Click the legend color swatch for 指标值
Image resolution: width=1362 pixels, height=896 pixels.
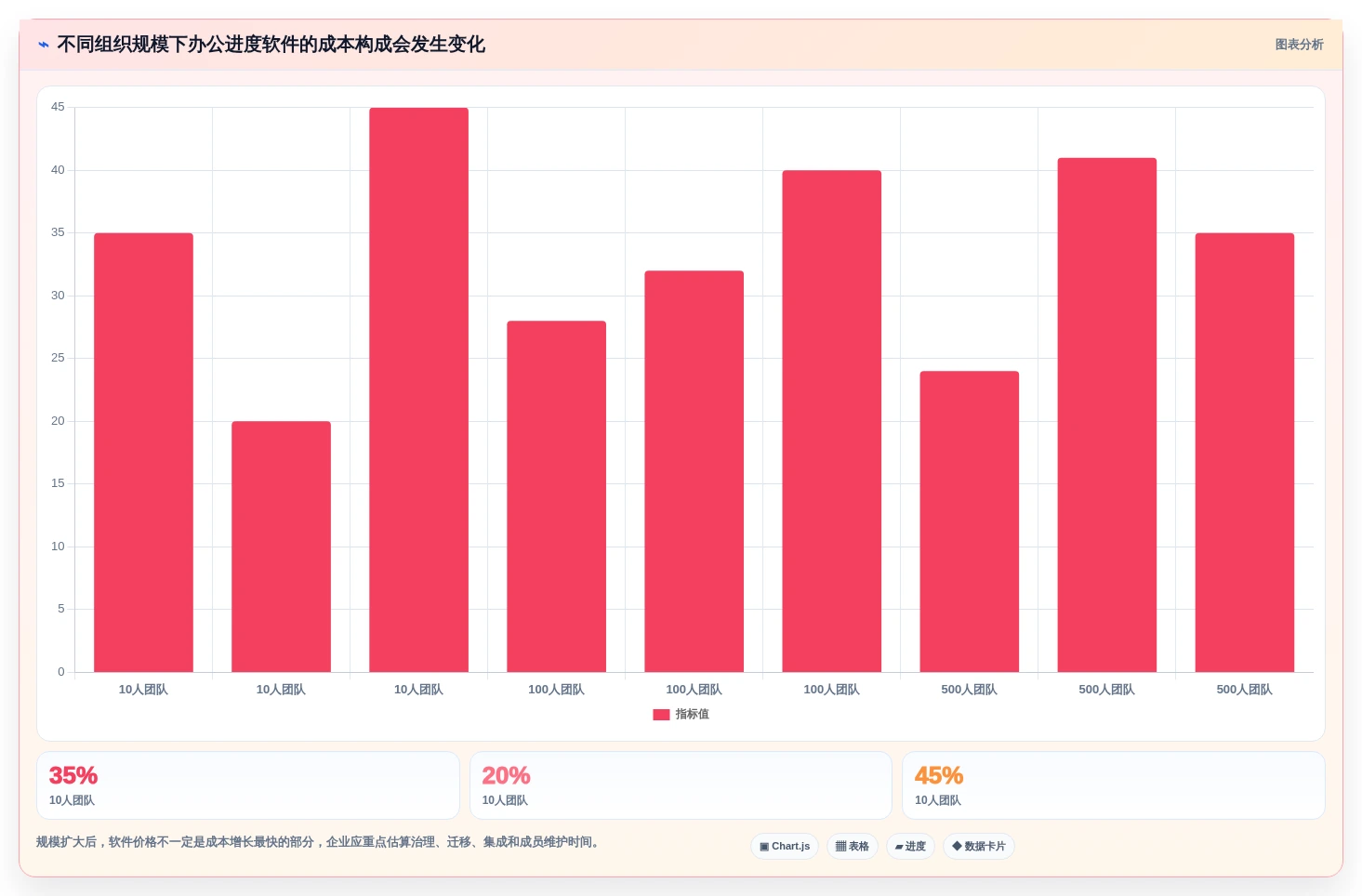pyautogui.click(x=661, y=715)
